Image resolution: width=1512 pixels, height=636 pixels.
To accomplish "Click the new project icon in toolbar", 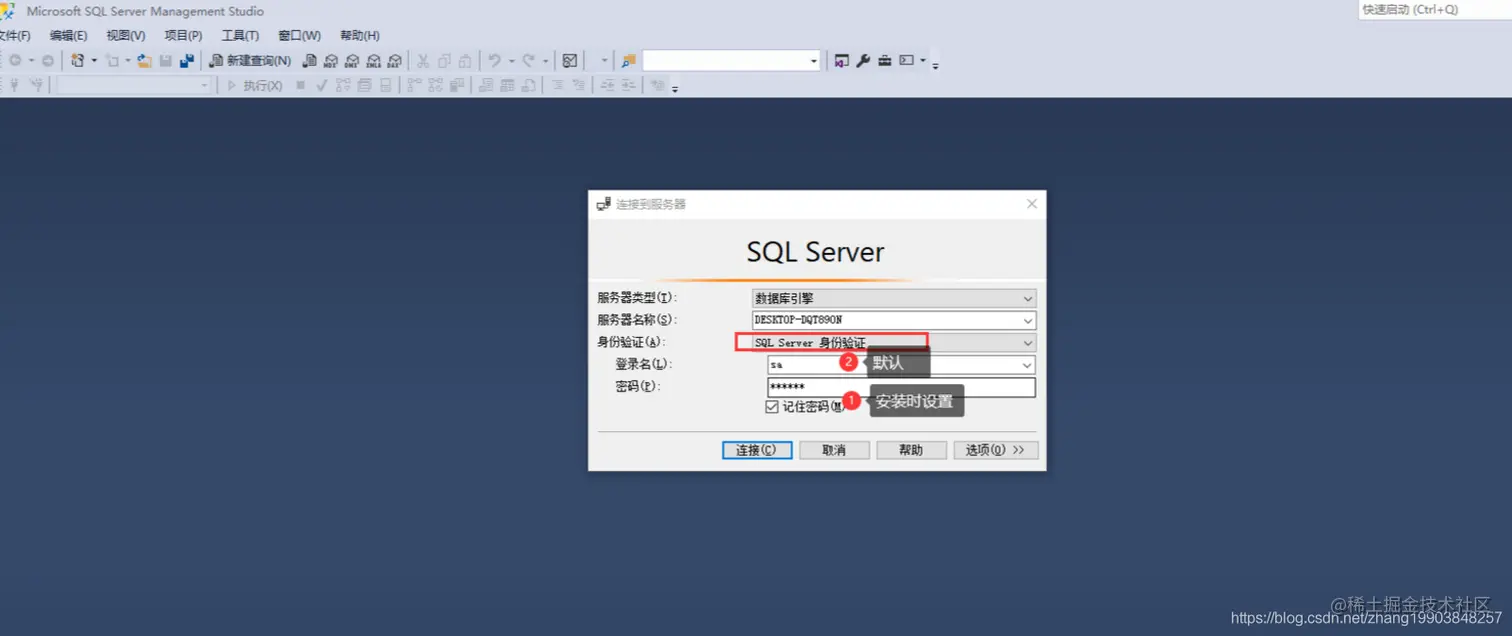I will [x=77, y=61].
